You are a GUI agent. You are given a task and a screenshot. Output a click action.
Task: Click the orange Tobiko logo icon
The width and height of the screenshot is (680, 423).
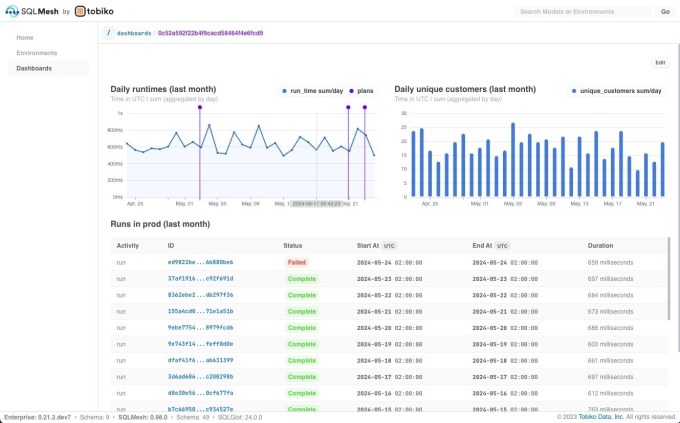click(81, 11)
